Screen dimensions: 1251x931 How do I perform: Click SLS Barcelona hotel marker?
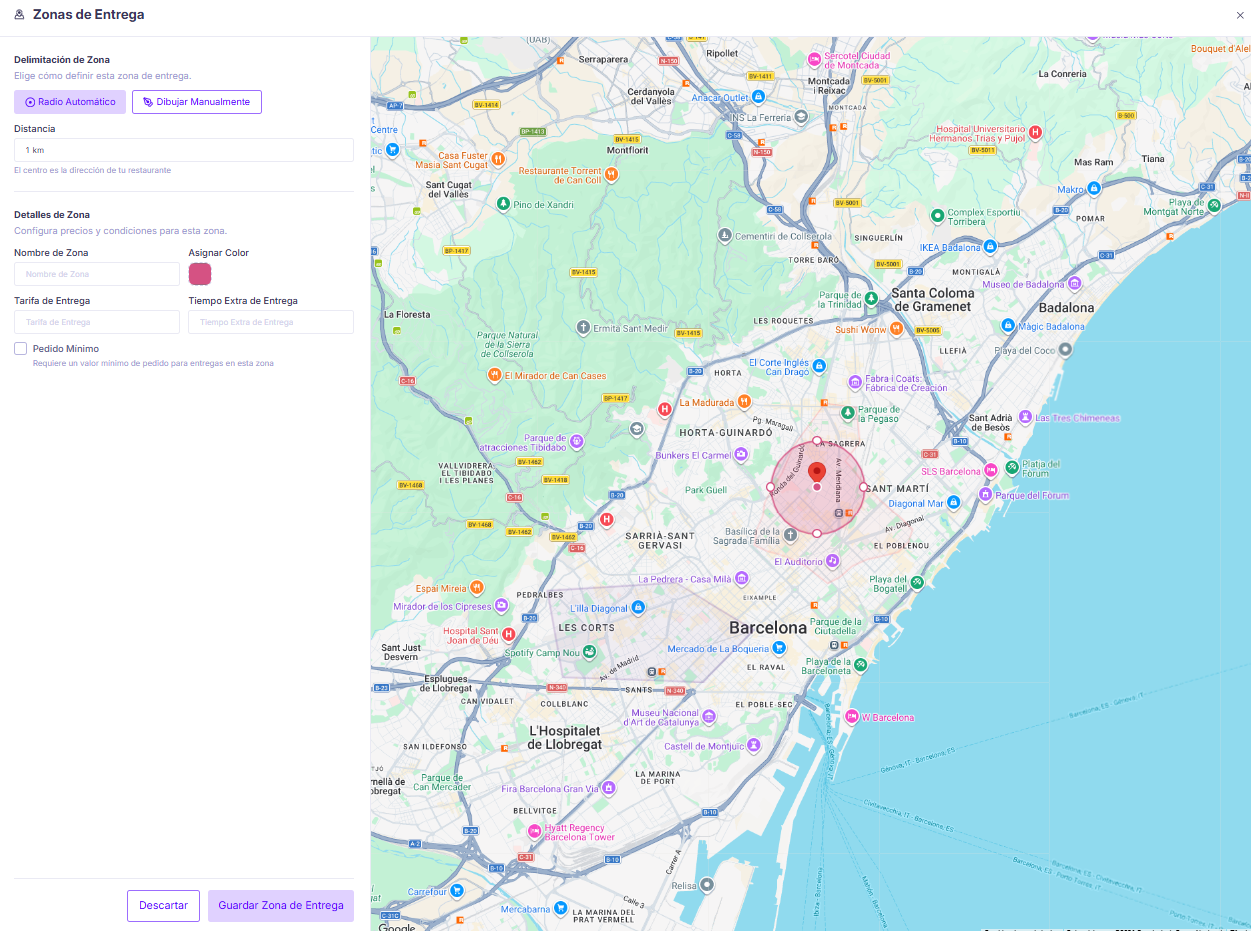[x=990, y=470]
